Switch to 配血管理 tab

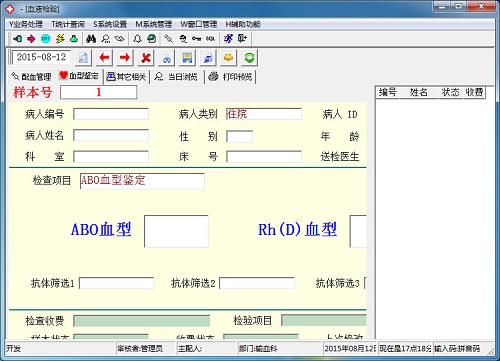[x=31, y=77]
